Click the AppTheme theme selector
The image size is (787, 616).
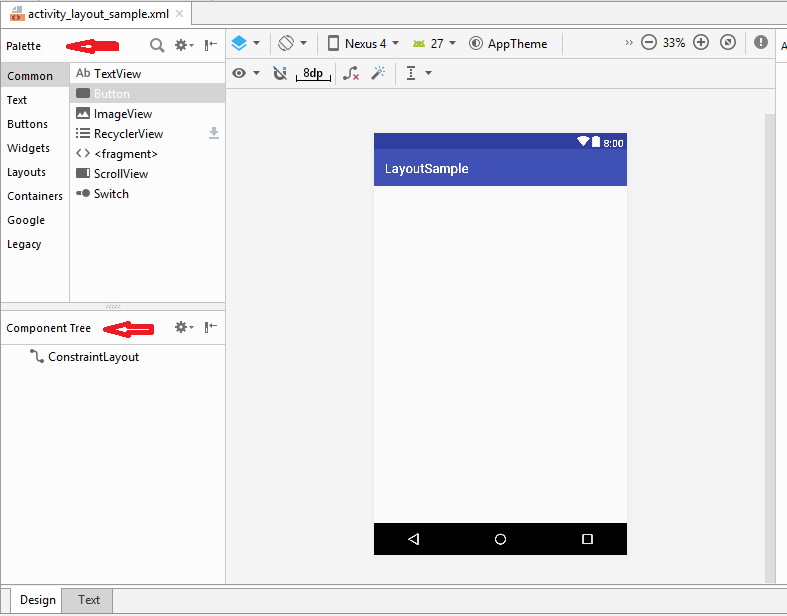(x=509, y=43)
